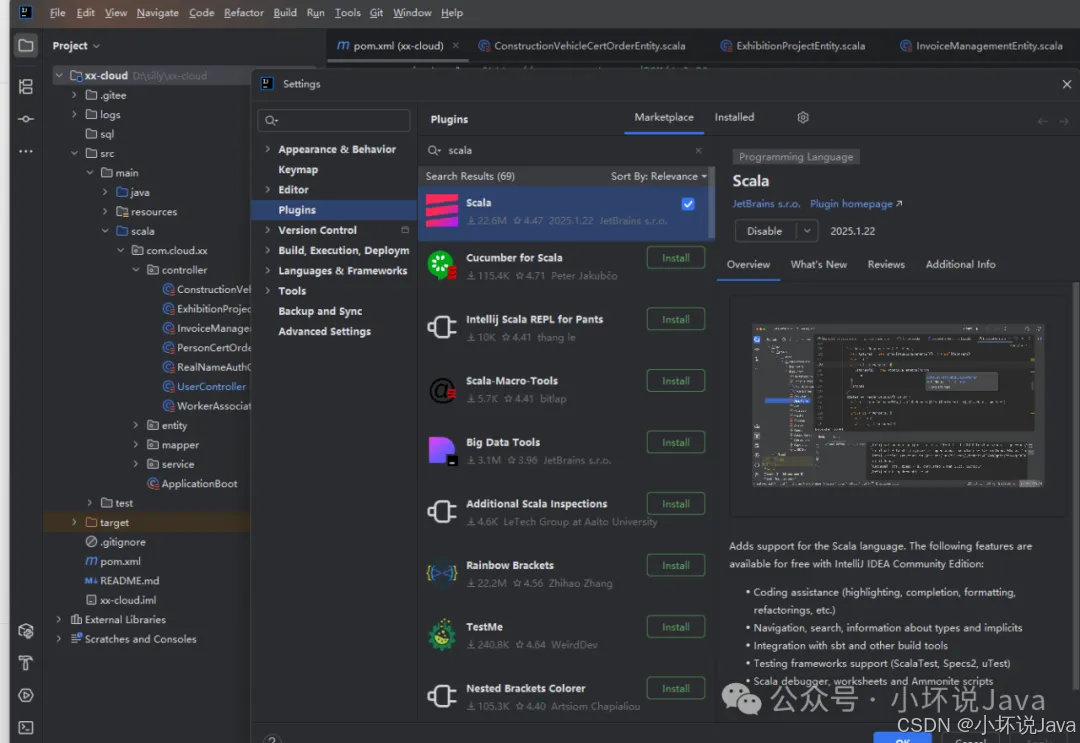The image size is (1080, 743).
Task: Click the Cucumber for Scala plugin icon
Action: [442, 265]
